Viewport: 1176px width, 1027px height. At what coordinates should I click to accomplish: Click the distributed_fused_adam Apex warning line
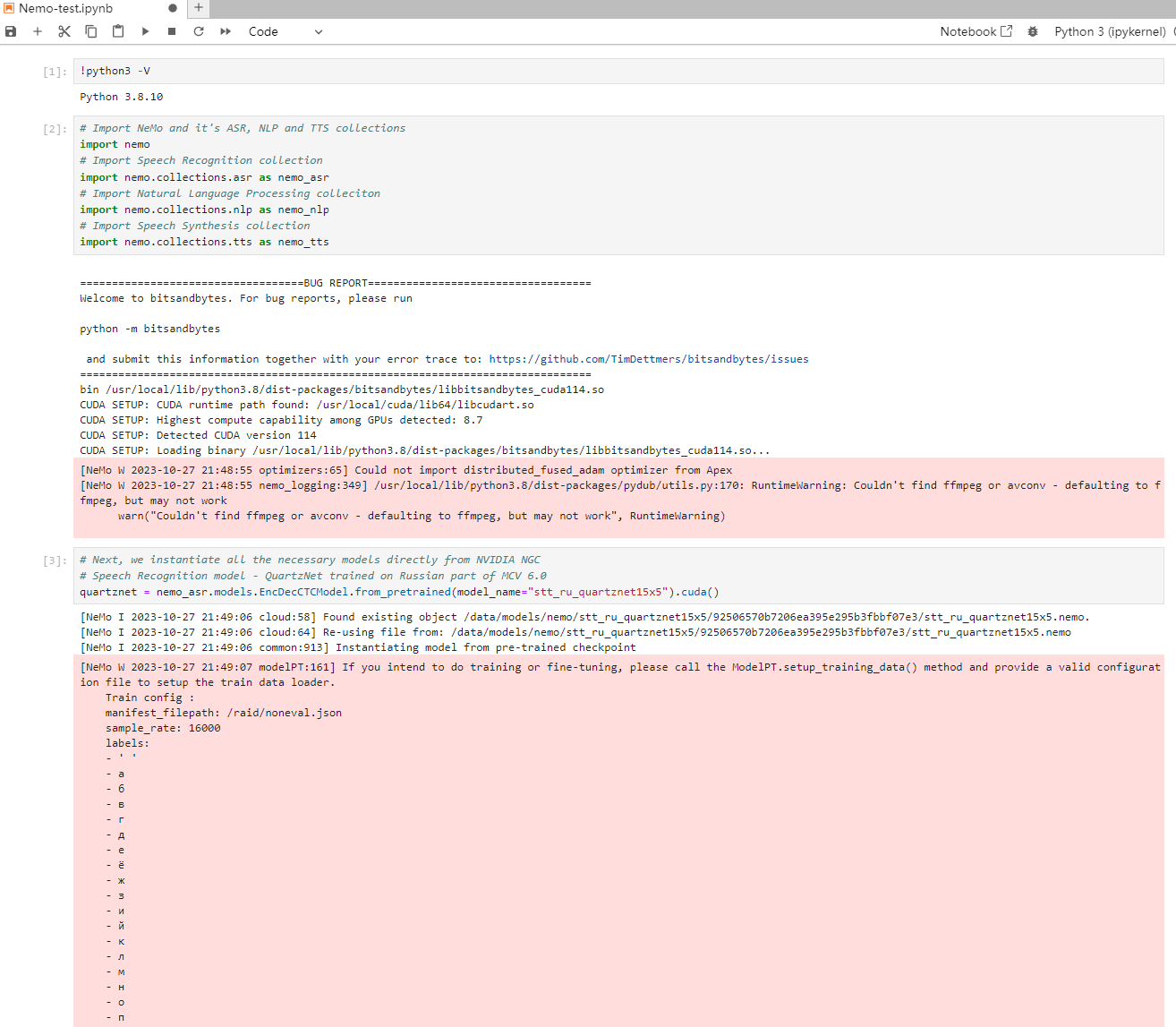point(405,470)
